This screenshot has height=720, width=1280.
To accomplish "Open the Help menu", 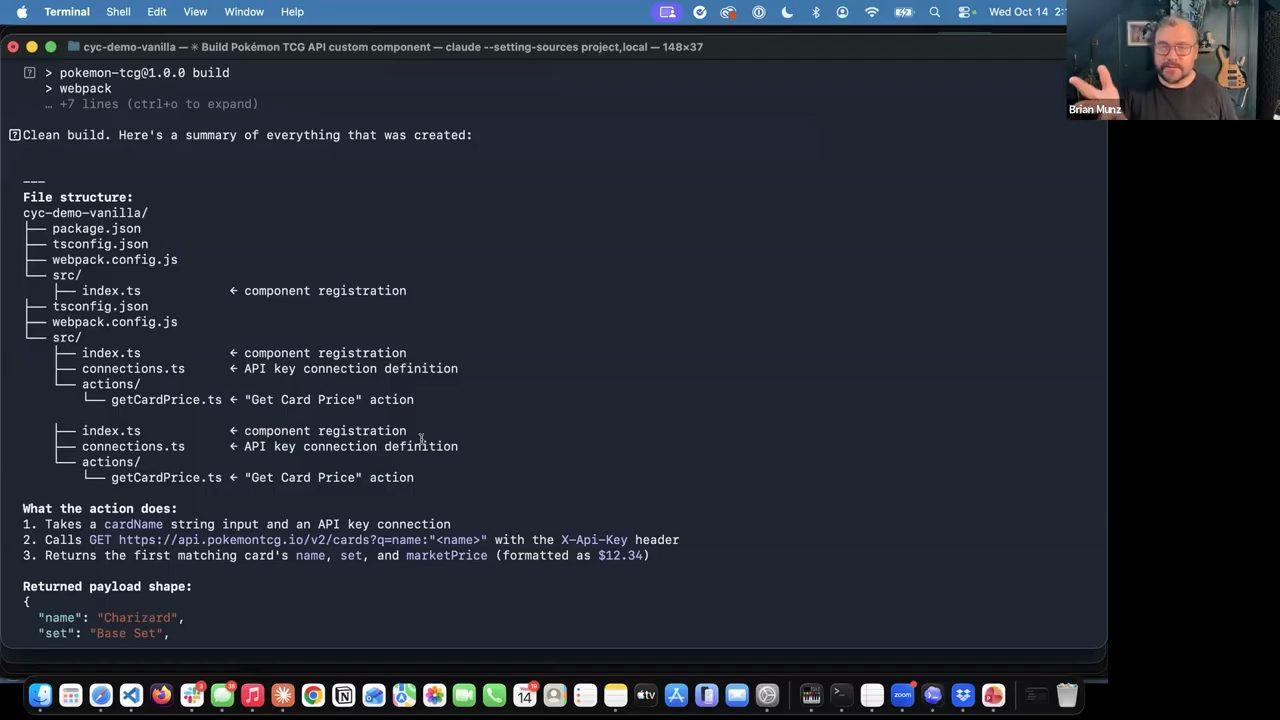I will click(x=292, y=12).
